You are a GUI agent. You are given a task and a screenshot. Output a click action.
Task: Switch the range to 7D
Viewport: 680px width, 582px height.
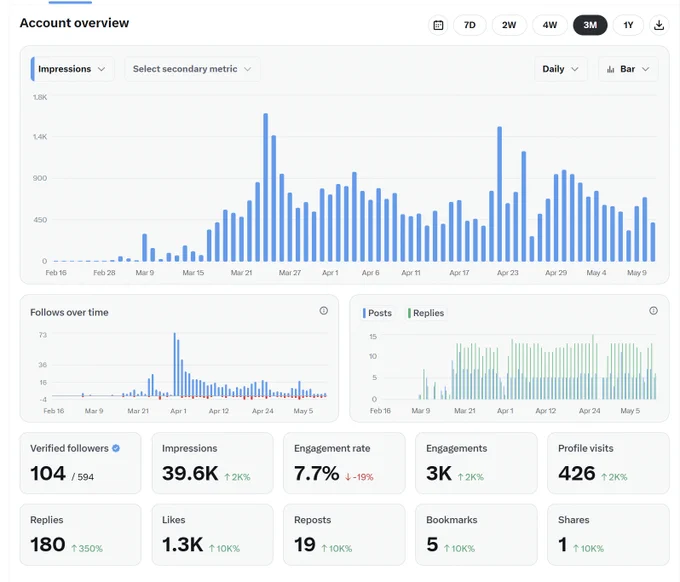(470, 25)
